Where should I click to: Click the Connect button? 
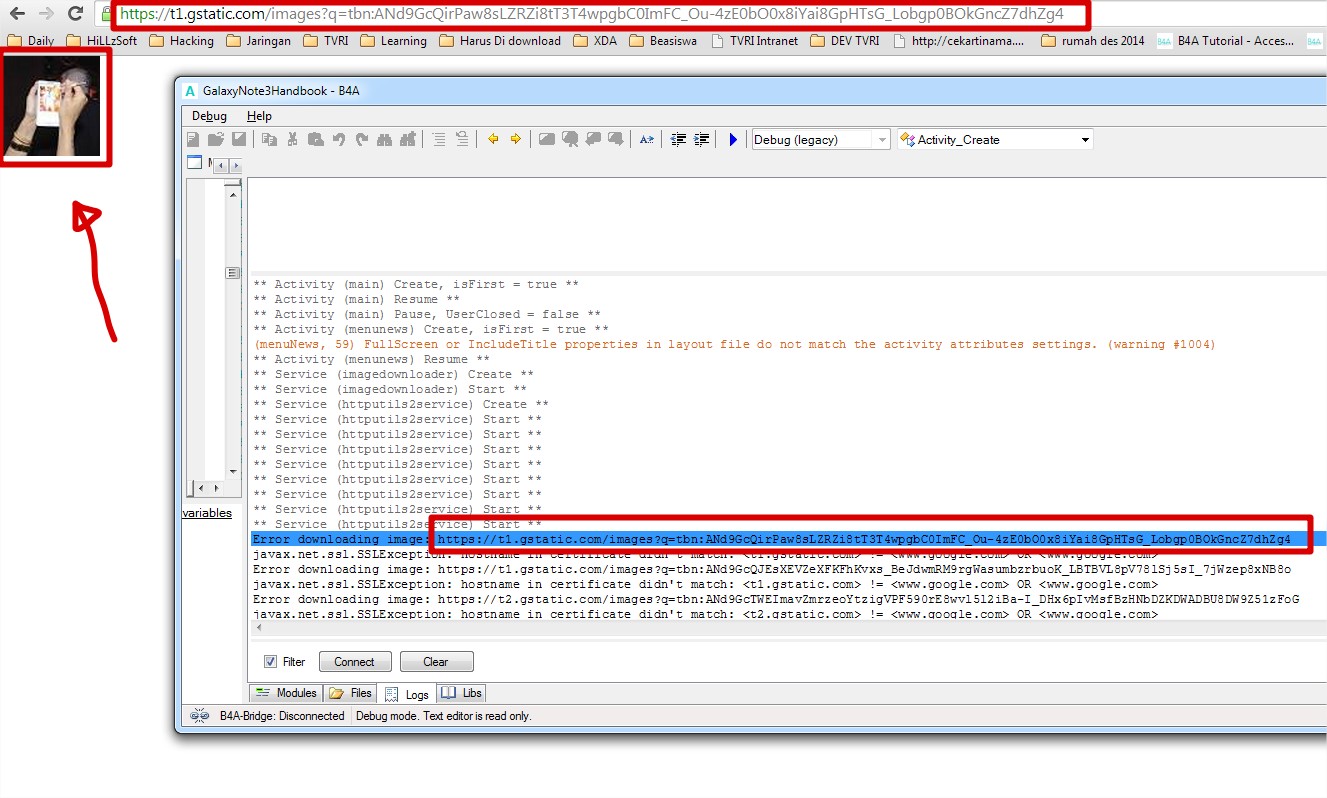pos(354,662)
